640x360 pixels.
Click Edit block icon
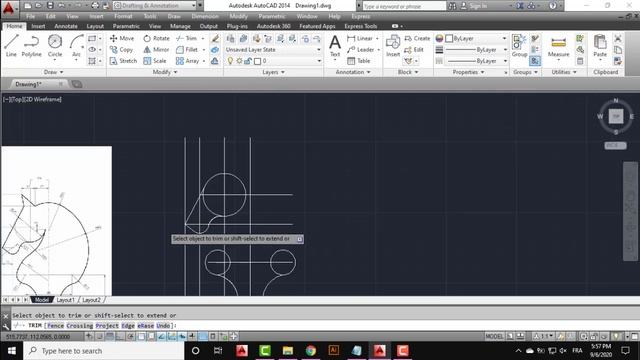(414, 49)
